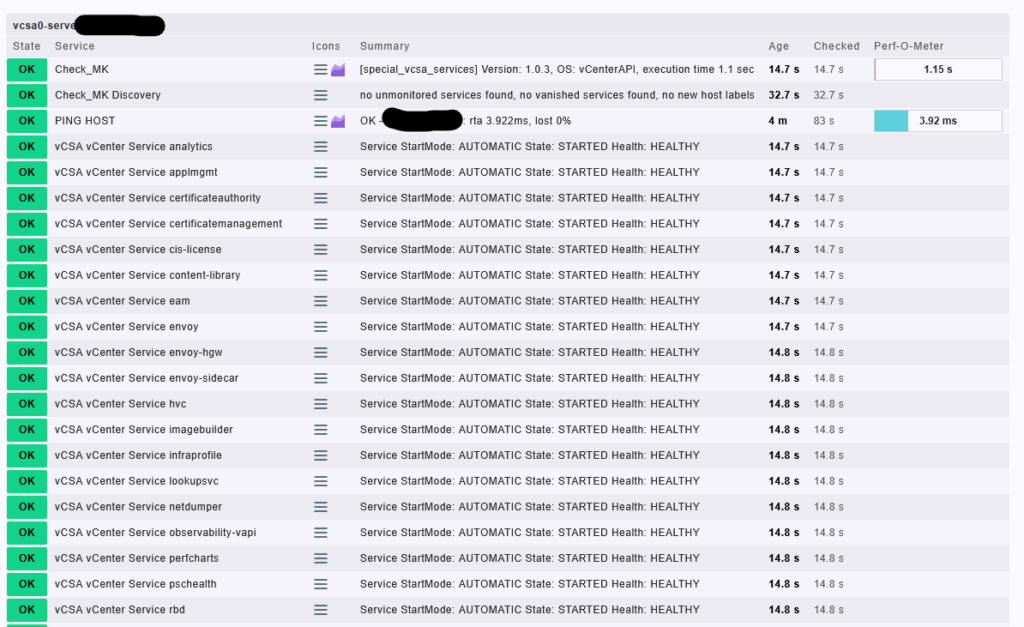Sort the table by the Checked column
This screenshot has width=1024, height=627.
point(837,46)
